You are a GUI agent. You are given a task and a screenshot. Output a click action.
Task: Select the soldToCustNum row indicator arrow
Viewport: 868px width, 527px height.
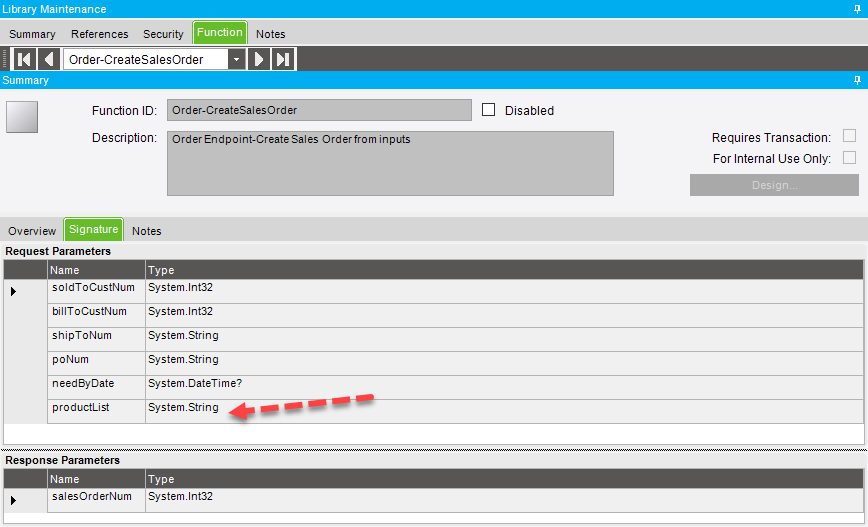(x=13, y=291)
